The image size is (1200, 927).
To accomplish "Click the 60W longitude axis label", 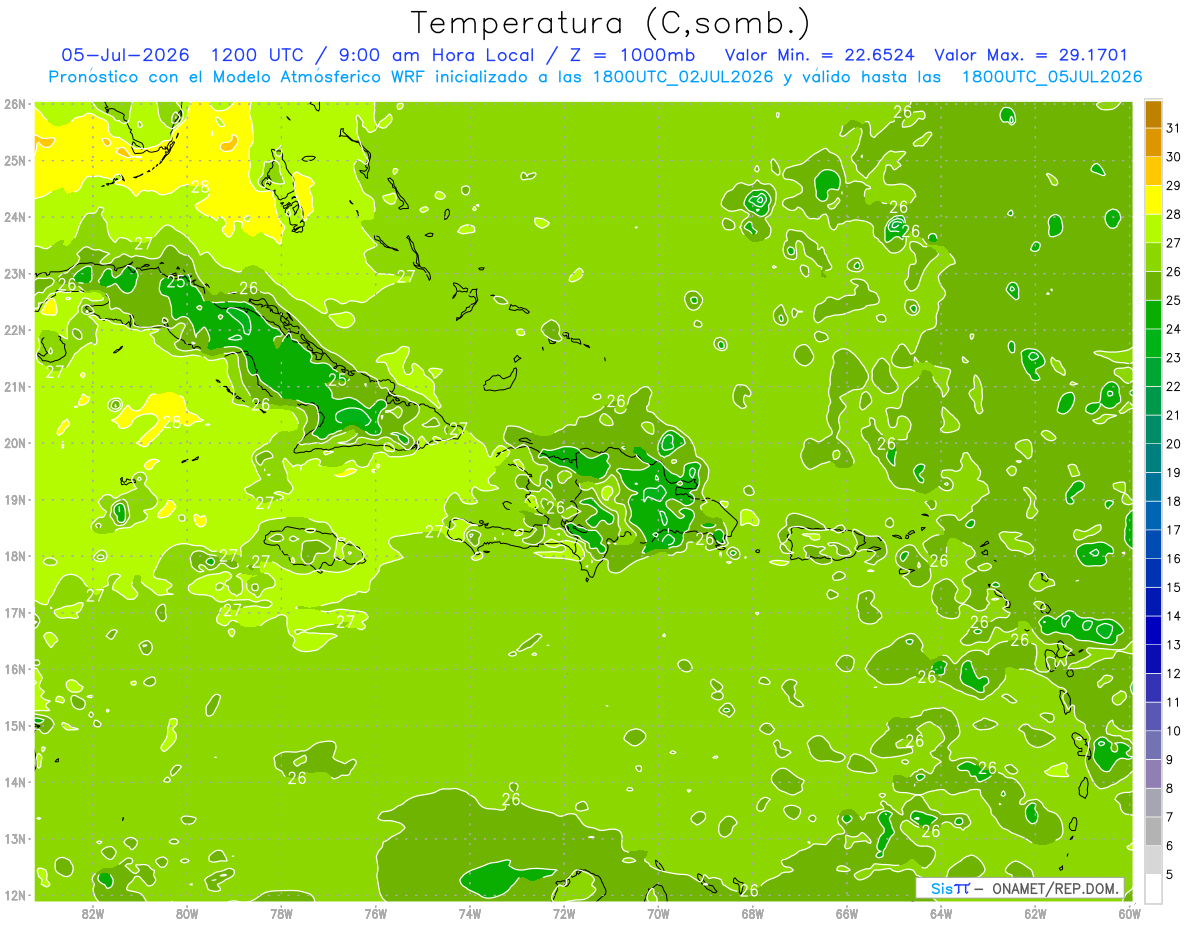I will point(1130,912).
